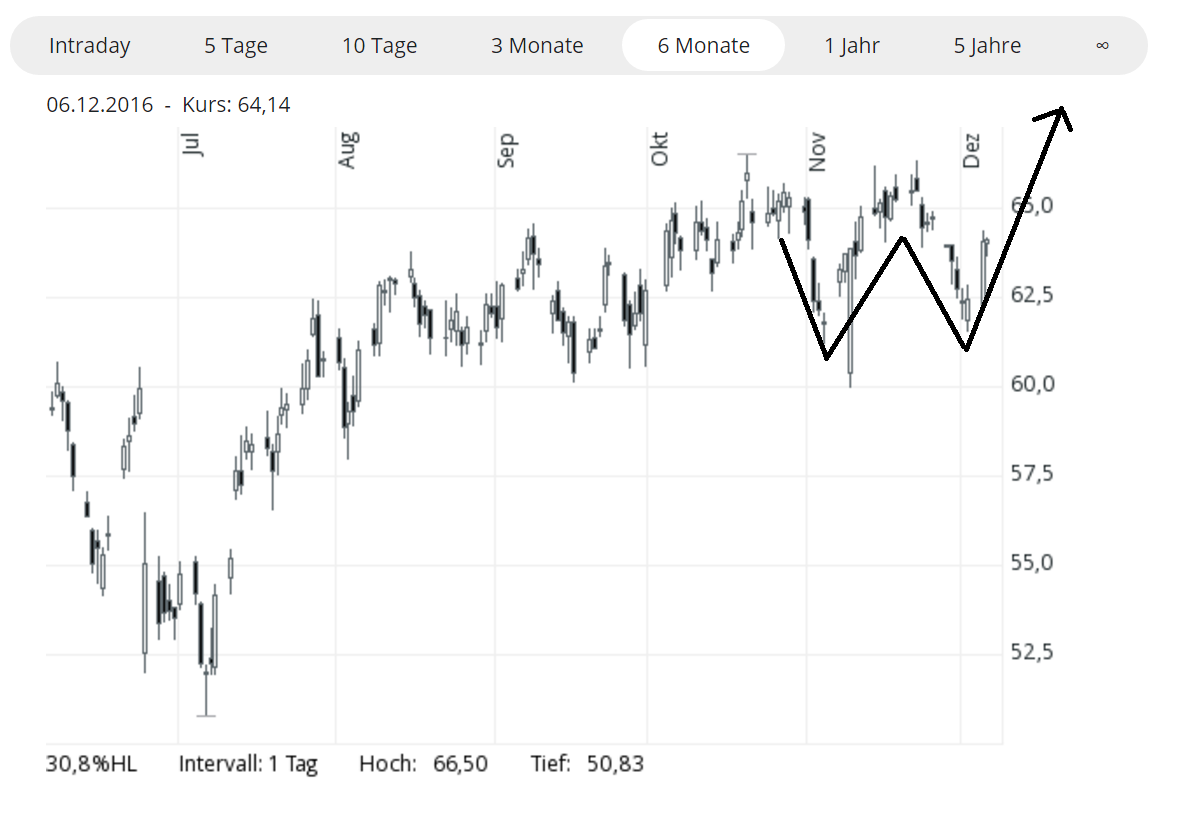Click the Intervall: 1 Tag label
Viewport: 1201px width, 826px height.
[x=248, y=765]
